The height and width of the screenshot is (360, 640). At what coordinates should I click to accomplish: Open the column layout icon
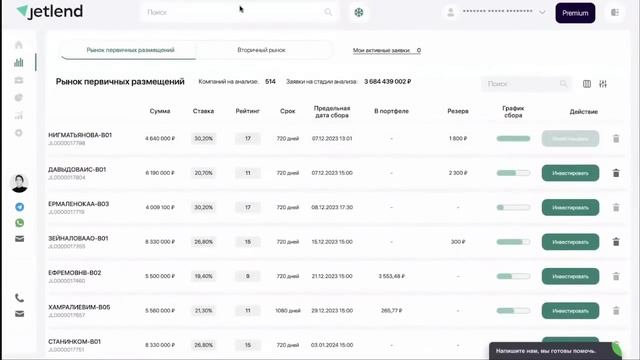(x=587, y=84)
